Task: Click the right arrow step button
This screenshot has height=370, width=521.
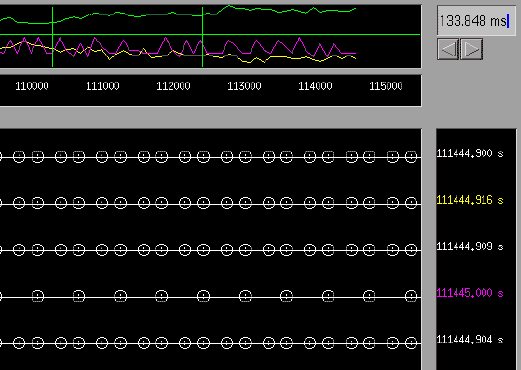Action: coord(471,49)
